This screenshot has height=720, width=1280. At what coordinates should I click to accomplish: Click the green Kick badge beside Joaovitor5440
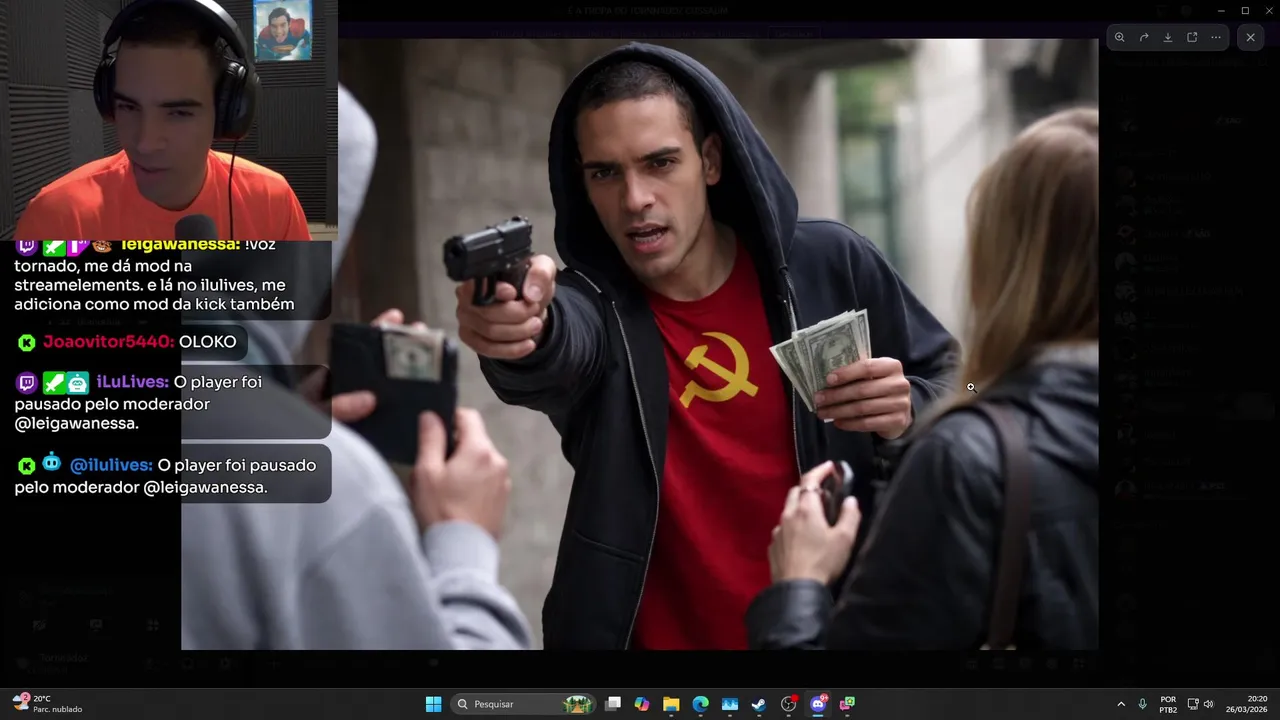tap(27, 342)
